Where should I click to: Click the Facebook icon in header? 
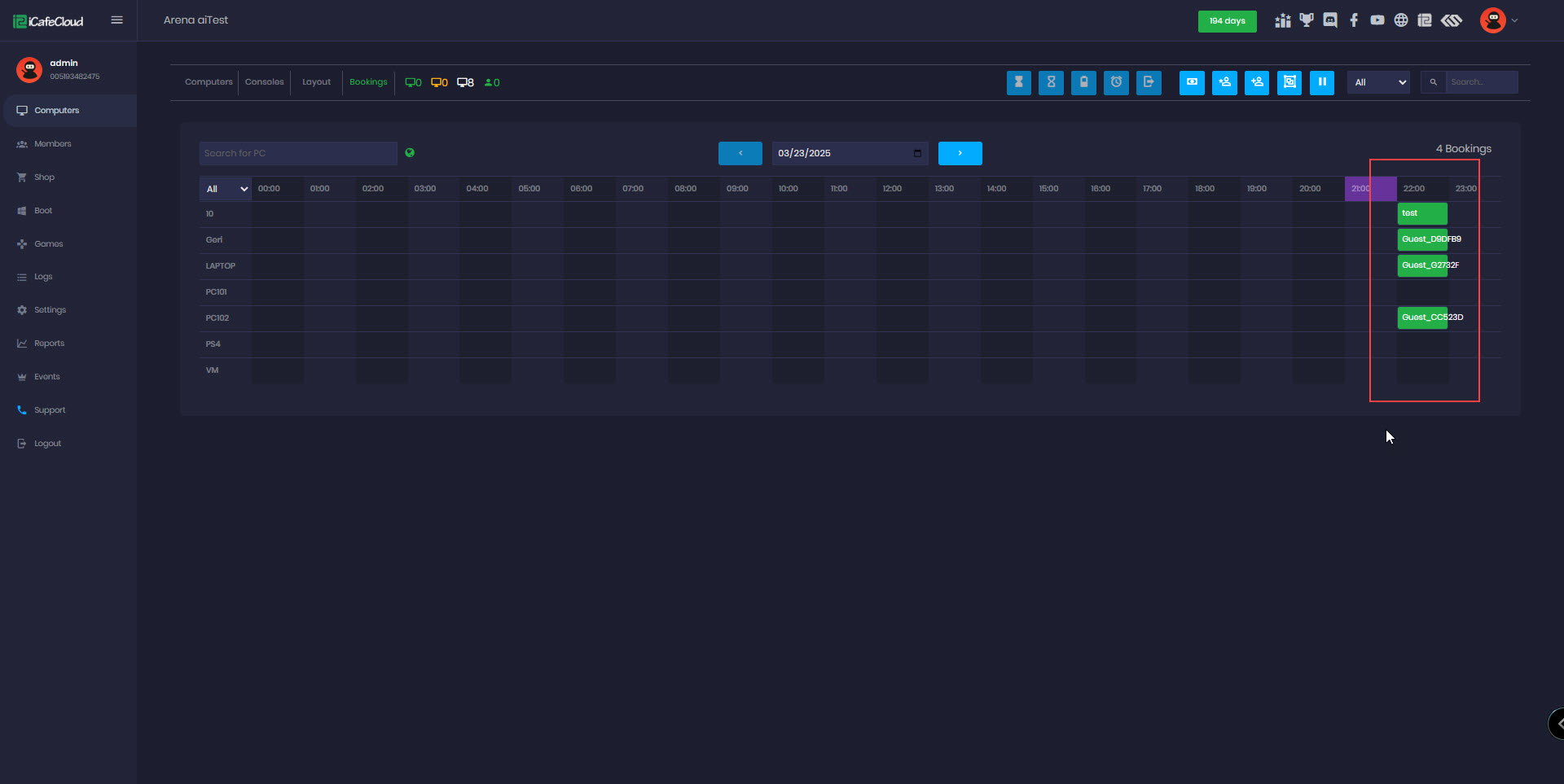(1354, 20)
